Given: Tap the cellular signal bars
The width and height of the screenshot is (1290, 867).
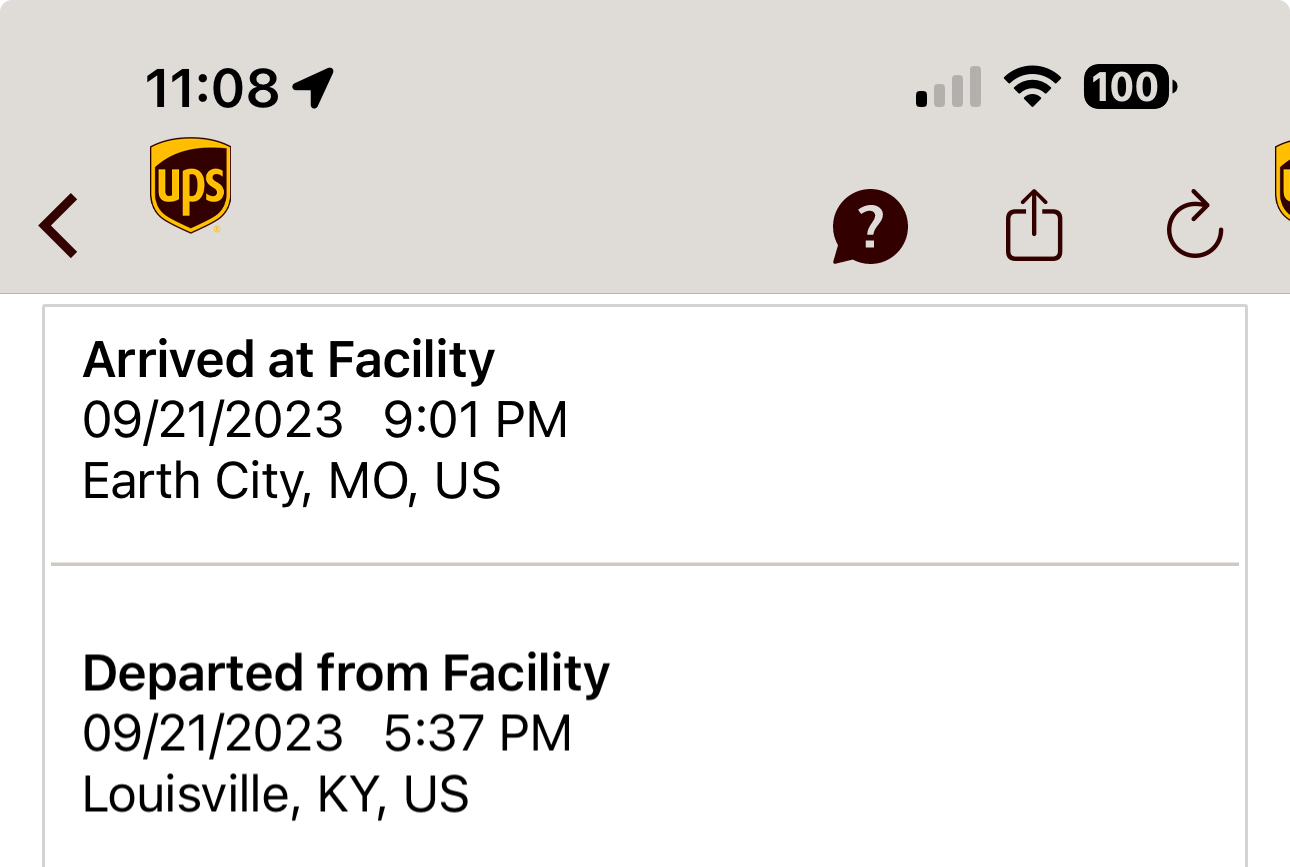Looking at the screenshot, I should pos(948,88).
